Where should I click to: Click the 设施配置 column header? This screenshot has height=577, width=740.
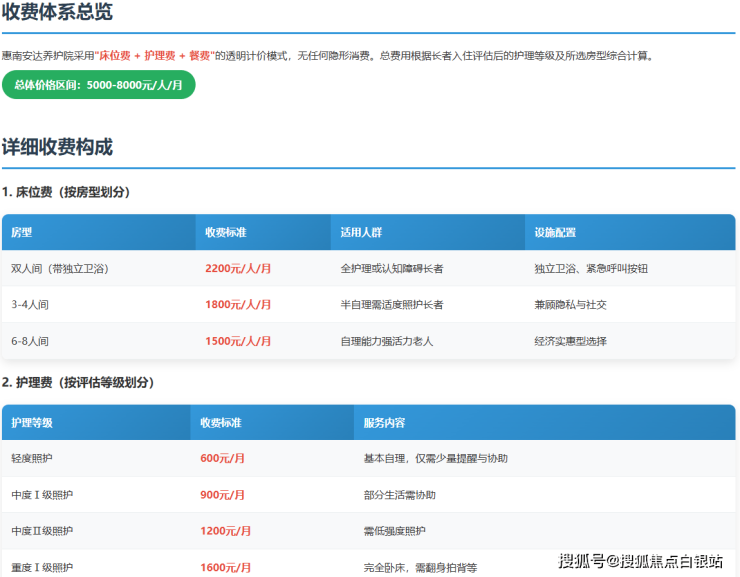point(555,232)
